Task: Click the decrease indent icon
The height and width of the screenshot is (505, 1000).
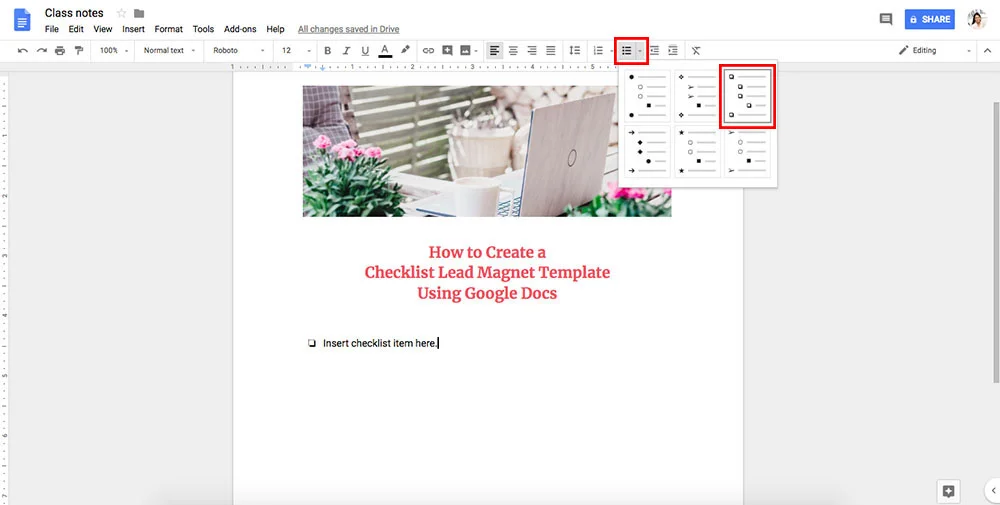Action: point(654,50)
